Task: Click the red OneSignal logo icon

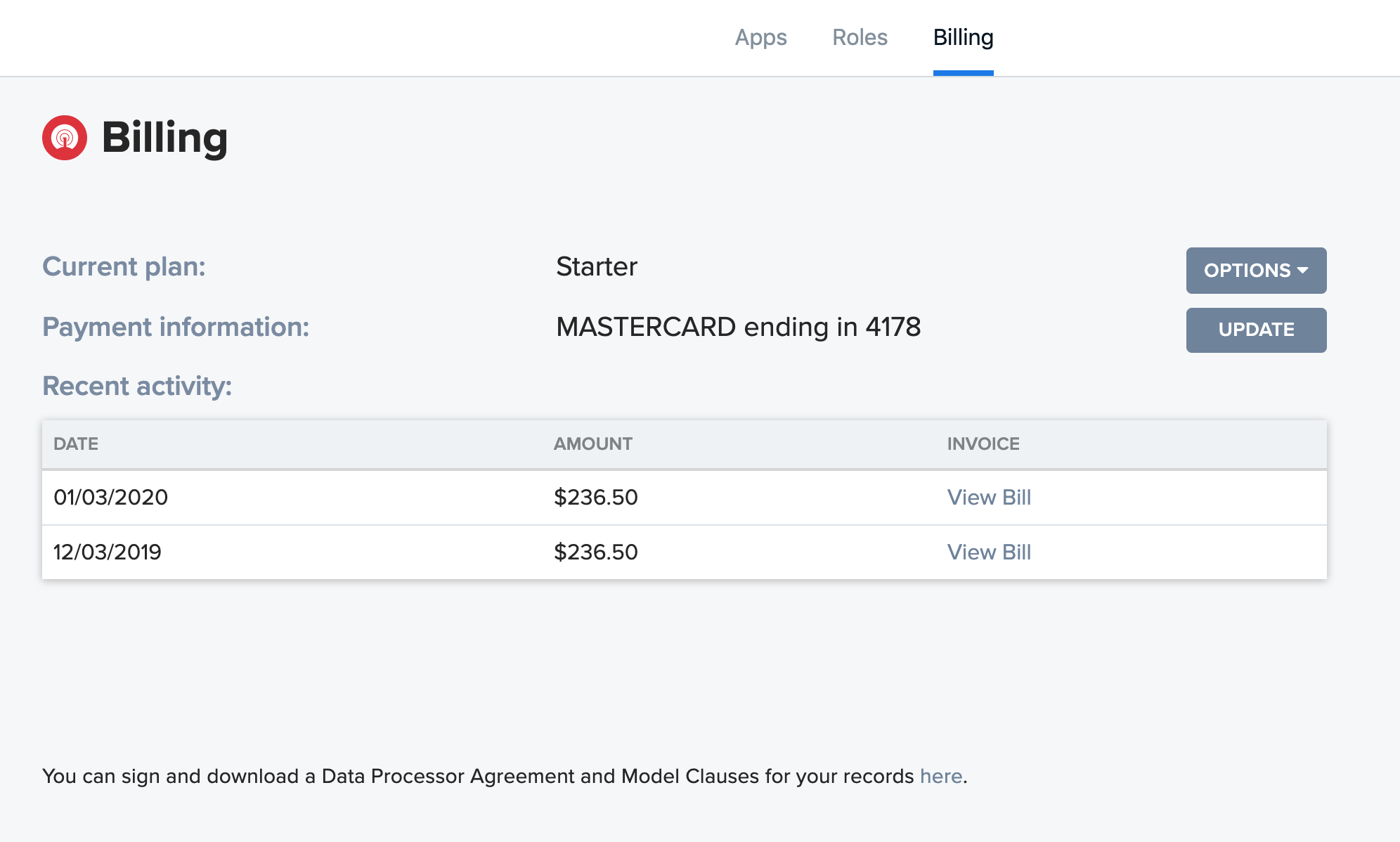Action: pos(65,138)
